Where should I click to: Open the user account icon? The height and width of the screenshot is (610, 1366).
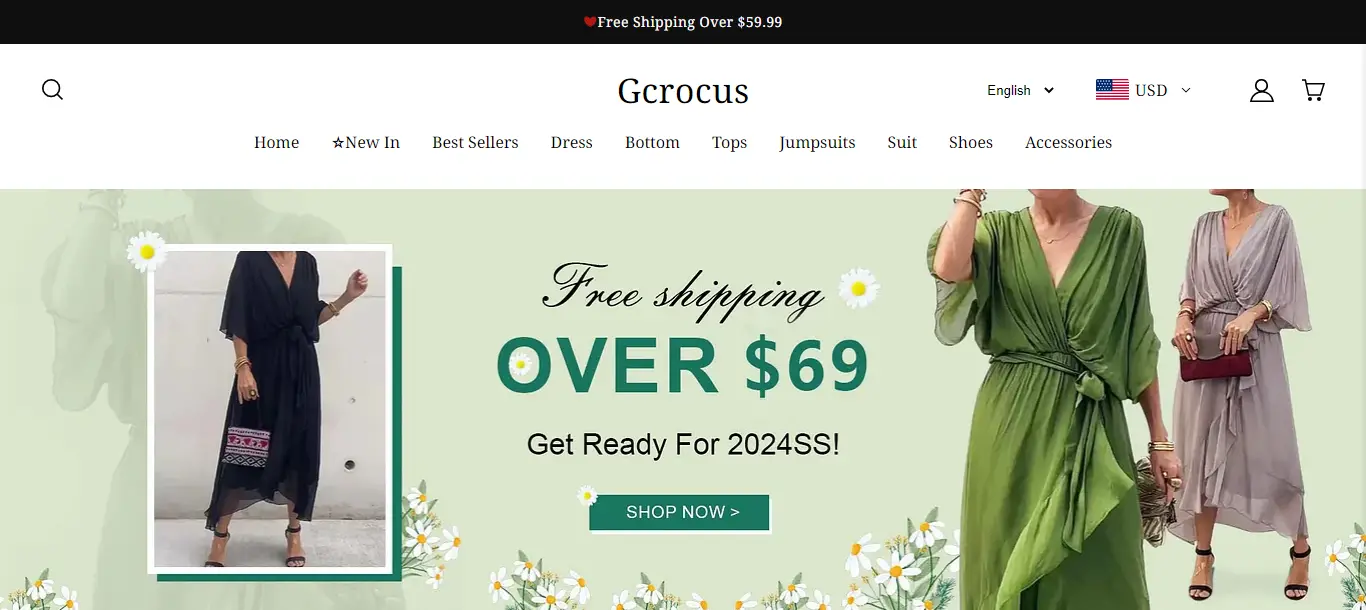click(1262, 91)
